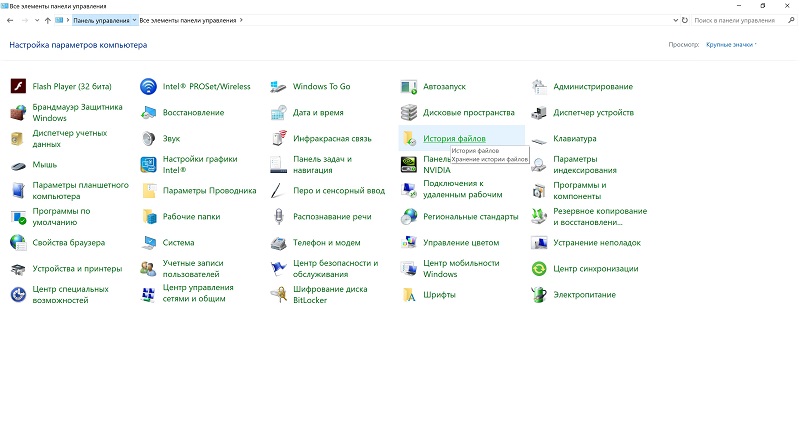
Task: Select Все элементы панели управления breadcrumb segment
Action: [188, 20]
